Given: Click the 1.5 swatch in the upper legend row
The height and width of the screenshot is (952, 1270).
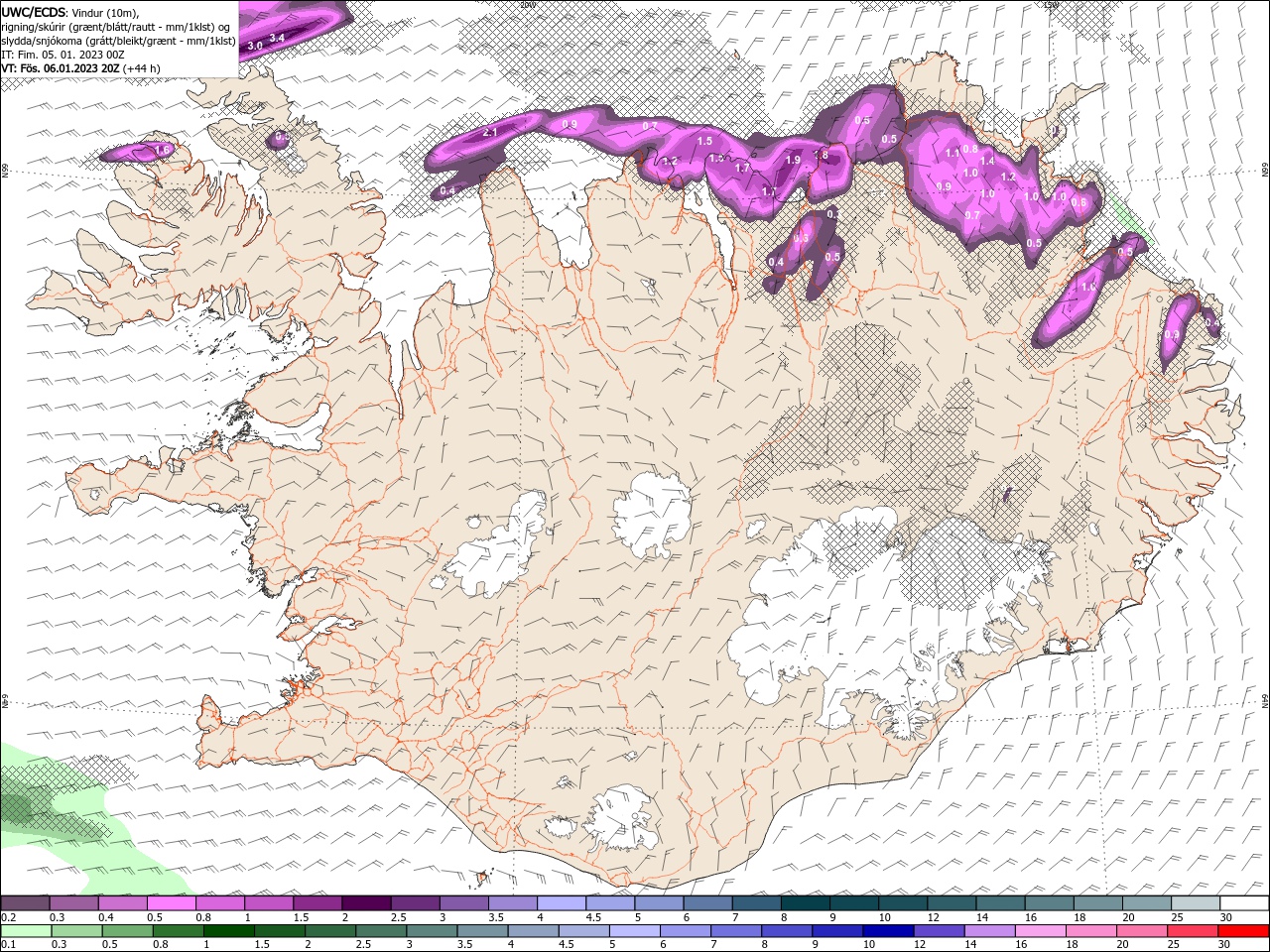Looking at the screenshot, I should click(317, 903).
